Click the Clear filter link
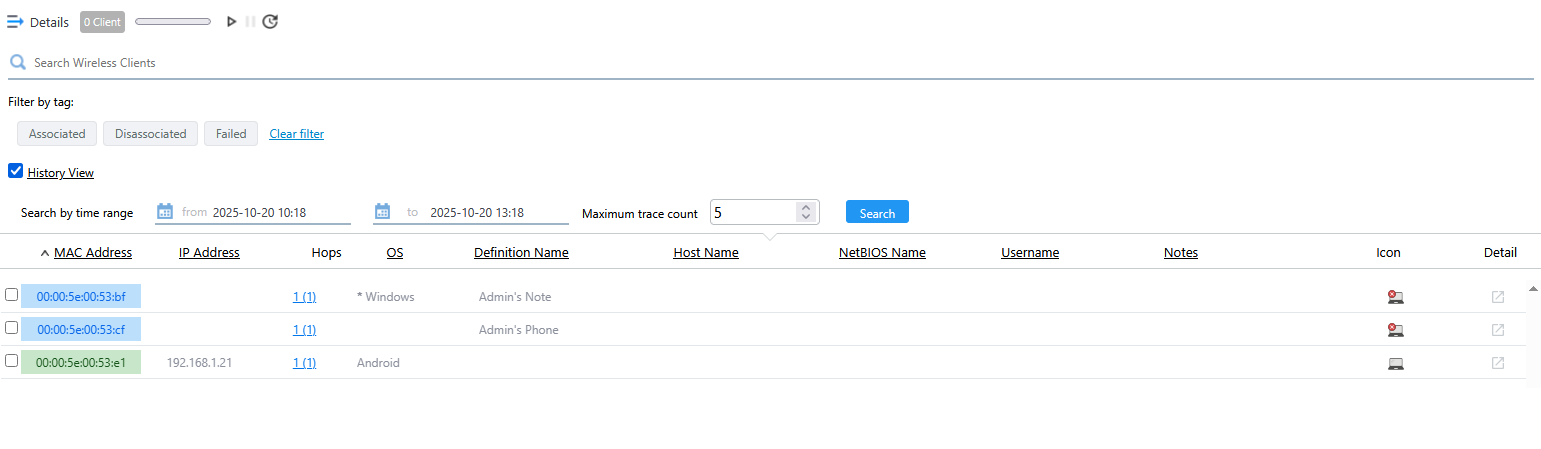The height and width of the screenshot is (449, 1541). coord(296,134)
